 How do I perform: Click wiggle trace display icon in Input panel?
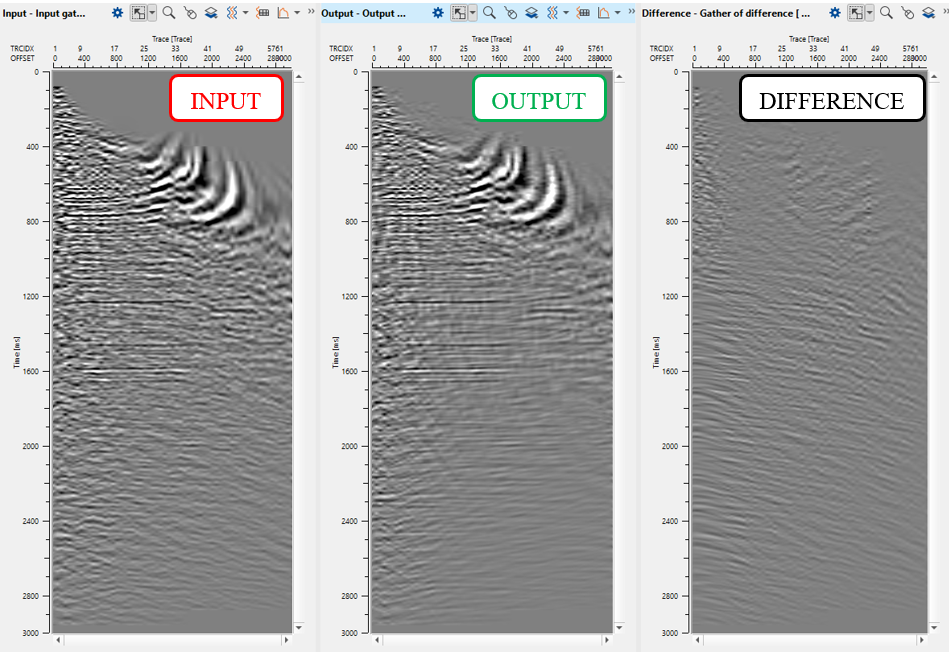pyautogui.click(x=231, y=13)
